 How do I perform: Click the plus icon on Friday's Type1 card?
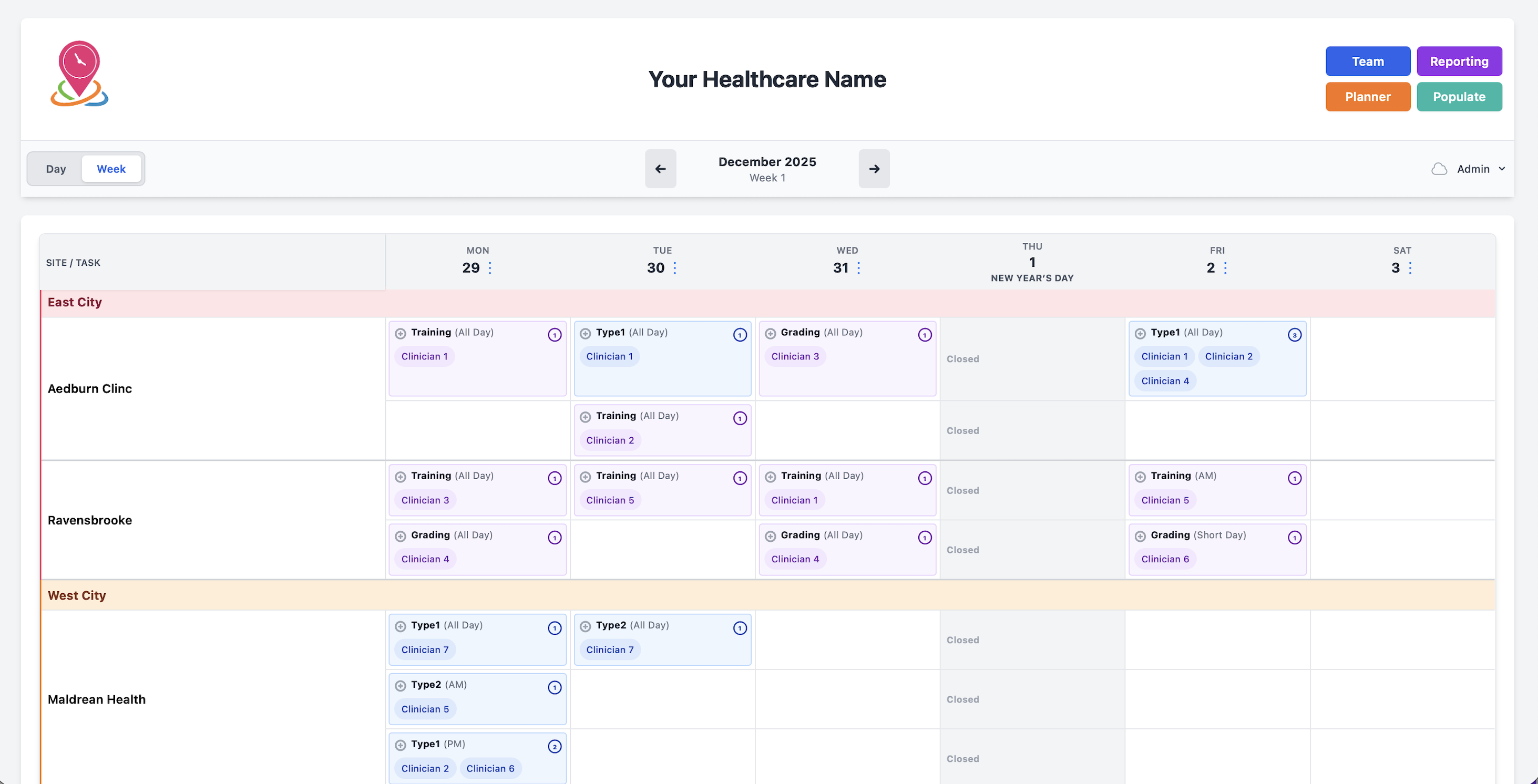[1140, 334]
